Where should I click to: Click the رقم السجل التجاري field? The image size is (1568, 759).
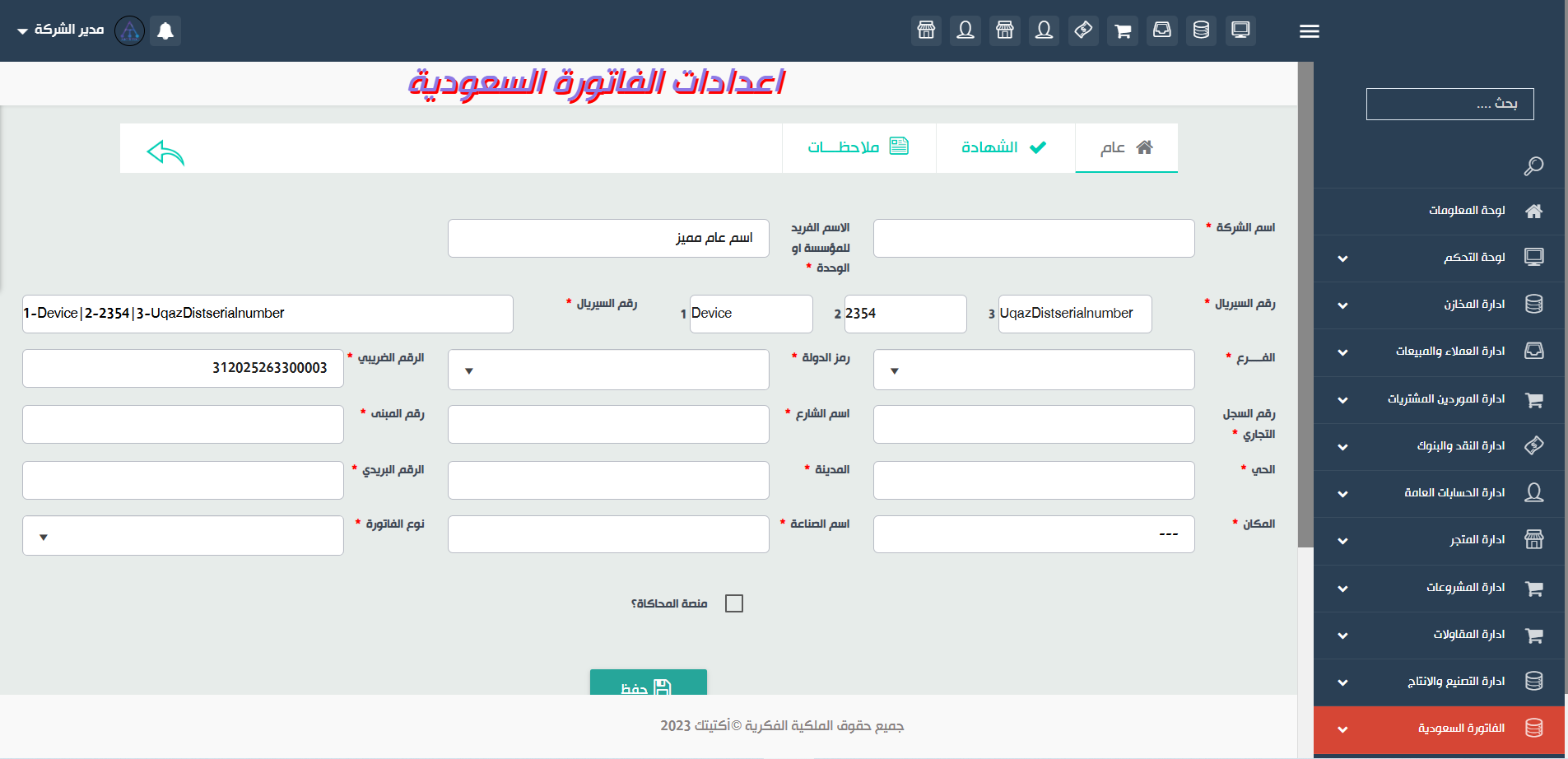(x=1034, y=424)
